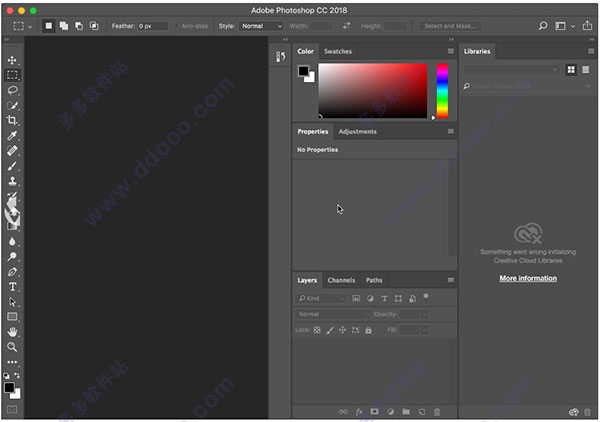This screenshot has width=600, height=422.
Task: Create a new layer group folder
Action: [406, 412]
